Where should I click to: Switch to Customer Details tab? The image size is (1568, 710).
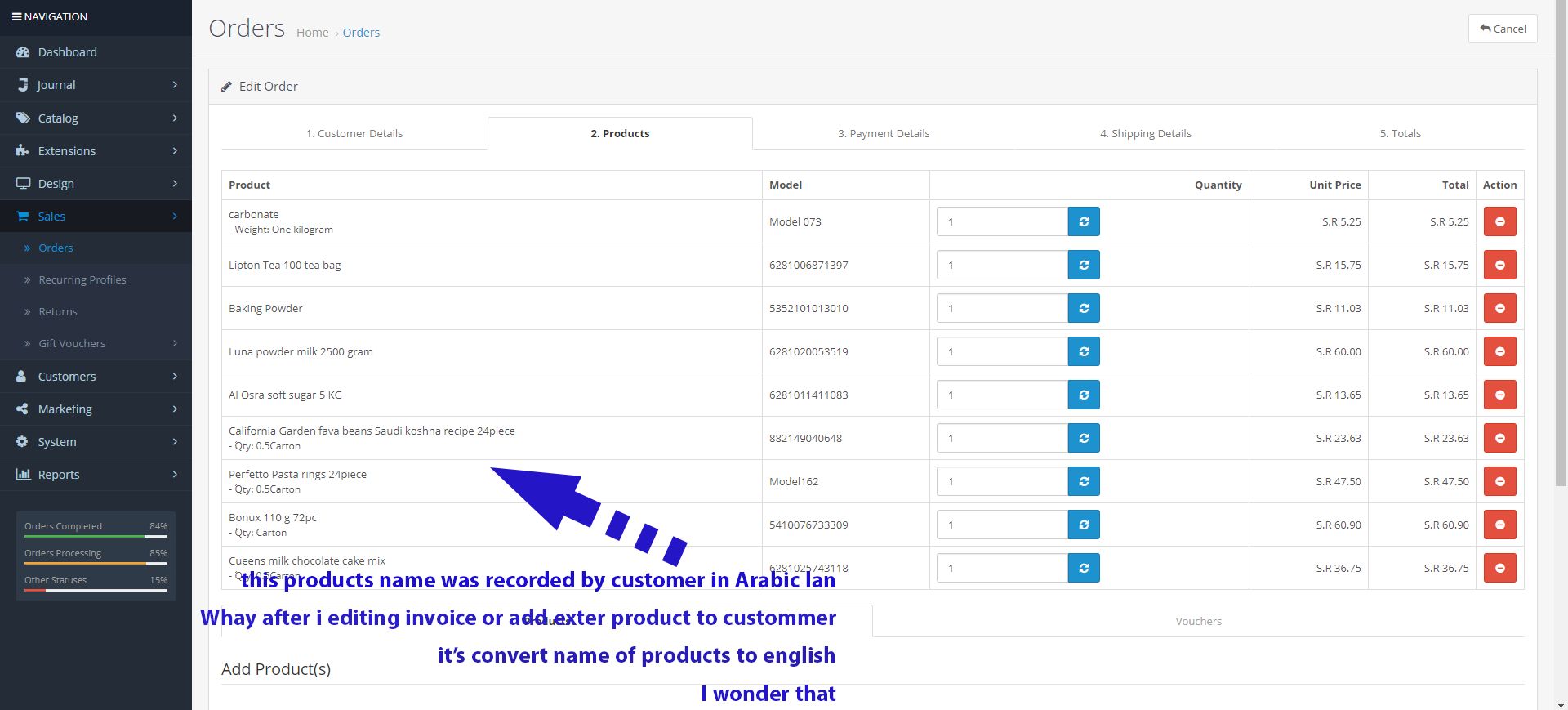354,133
